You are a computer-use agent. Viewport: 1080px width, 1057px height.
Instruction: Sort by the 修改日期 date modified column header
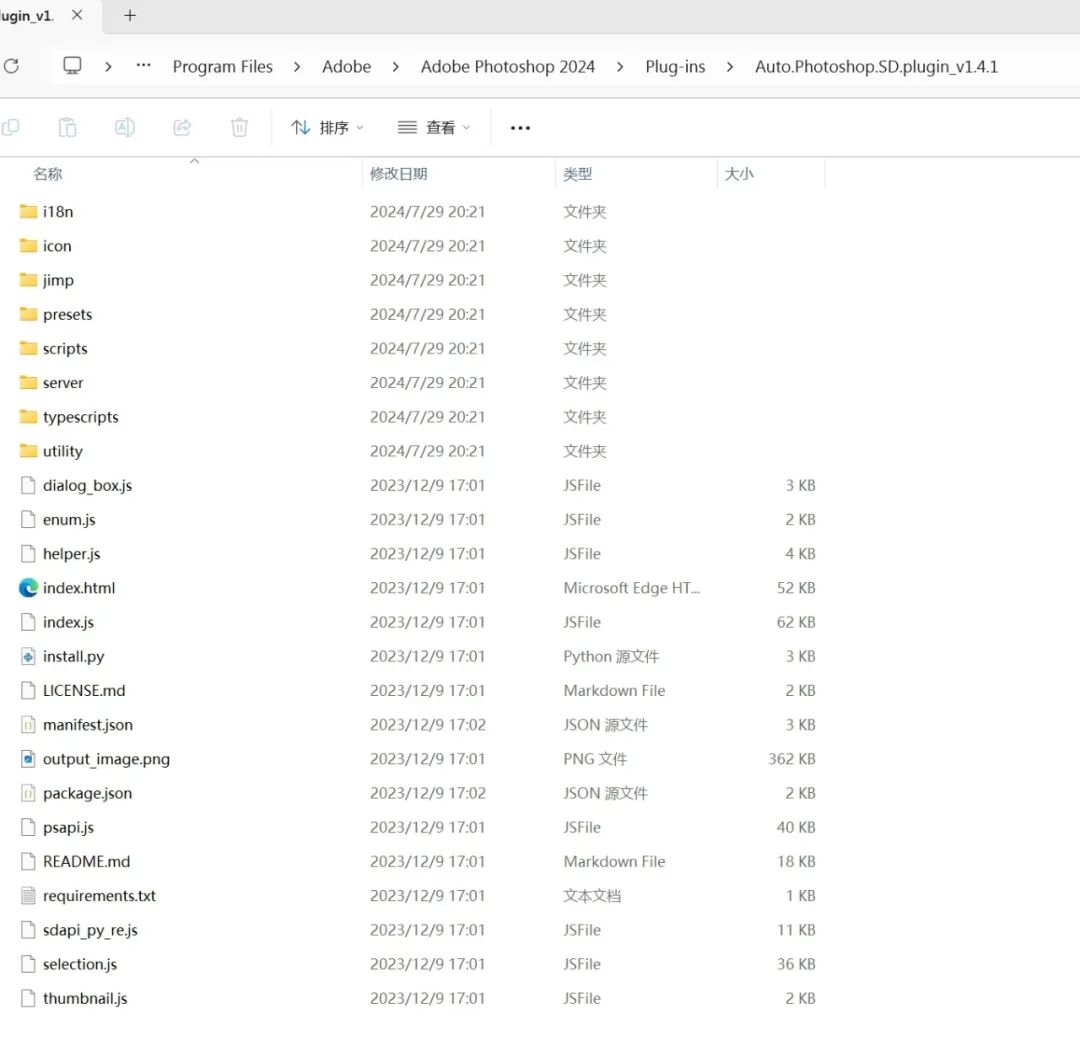click(x=399, y=174)
